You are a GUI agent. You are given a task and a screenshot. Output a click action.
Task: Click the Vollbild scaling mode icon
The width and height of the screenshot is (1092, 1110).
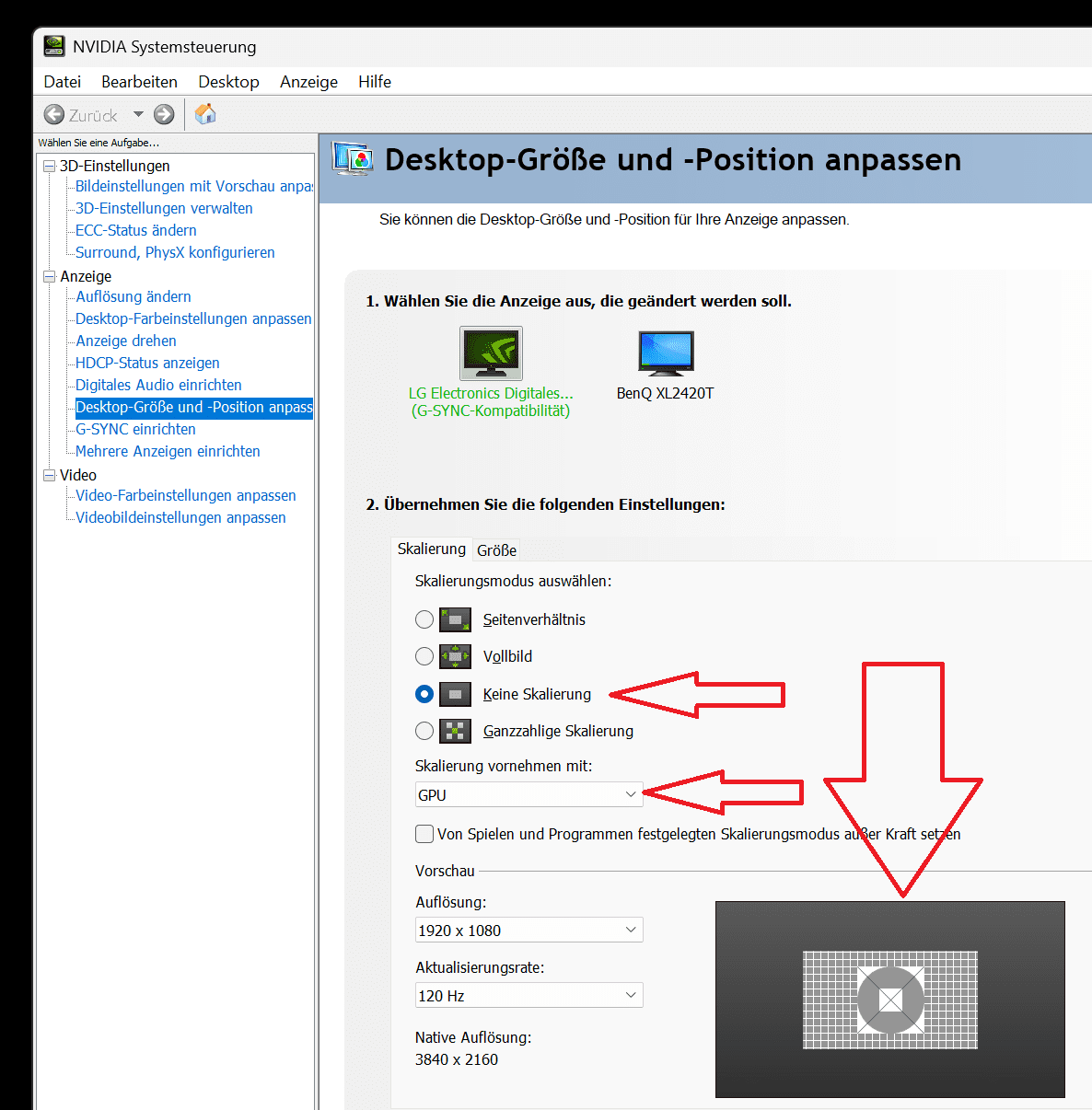455,656
